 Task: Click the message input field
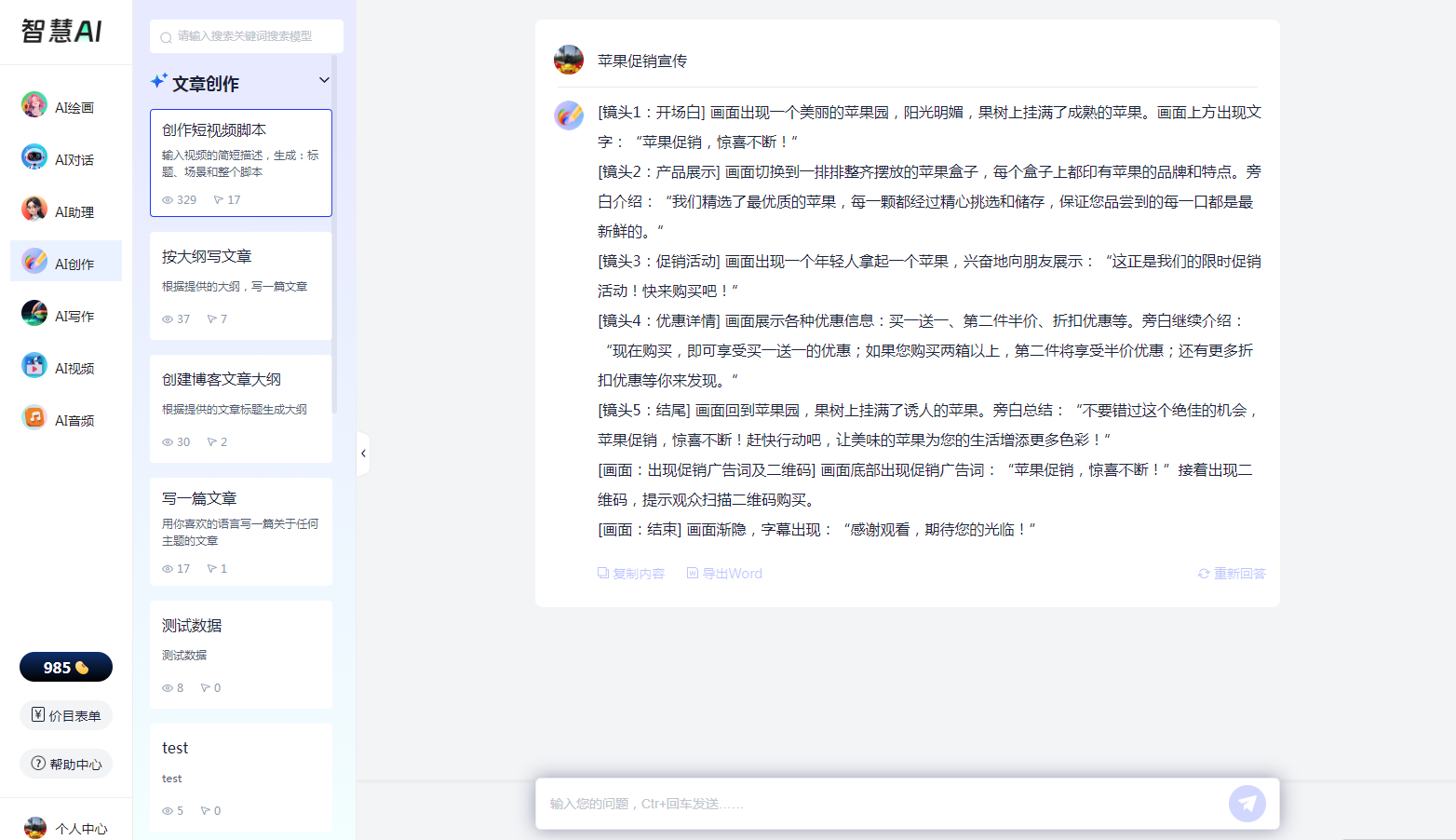[x=884, y=803]
